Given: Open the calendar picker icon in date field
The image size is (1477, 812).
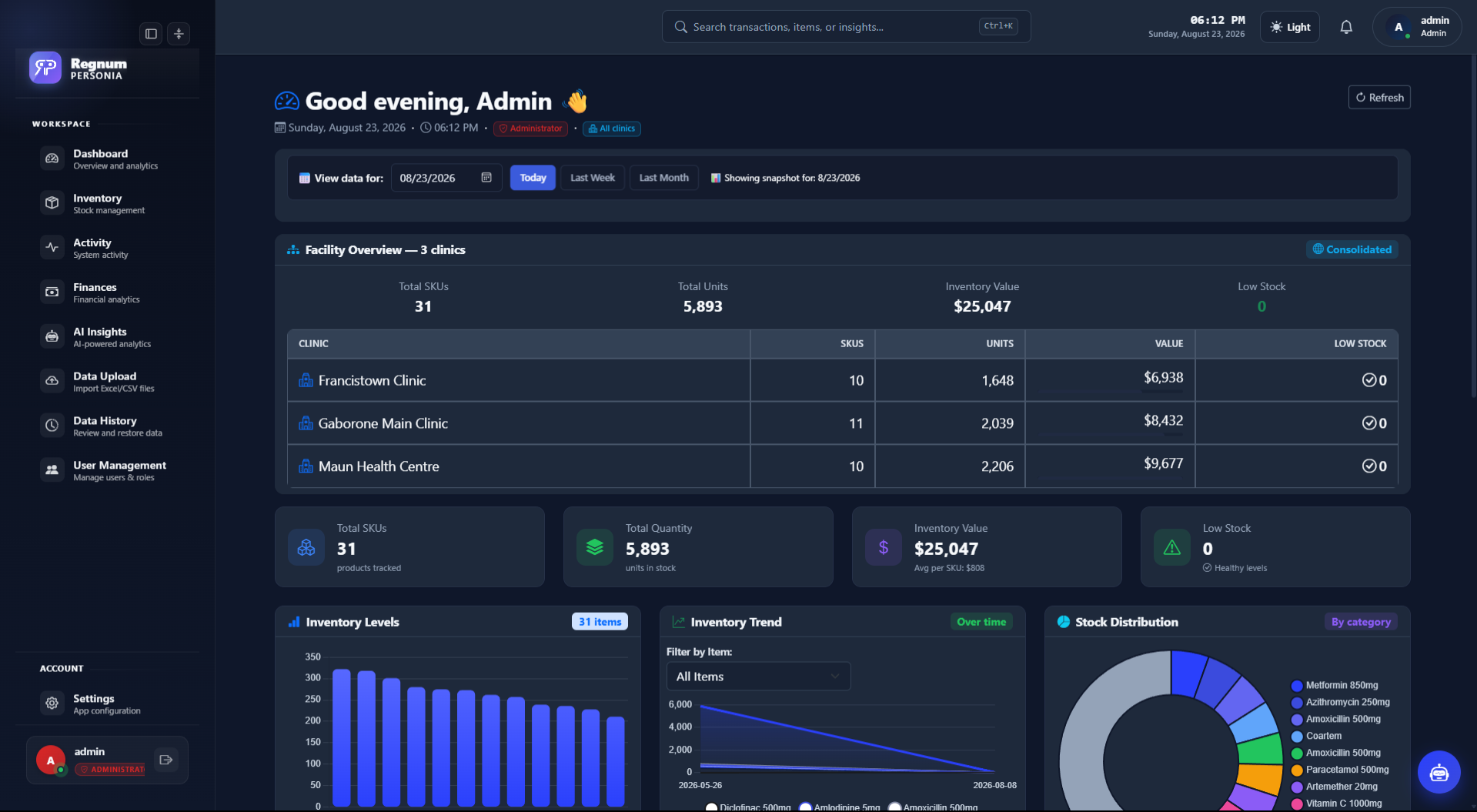Looking at the screenshot, I should 486,178.
